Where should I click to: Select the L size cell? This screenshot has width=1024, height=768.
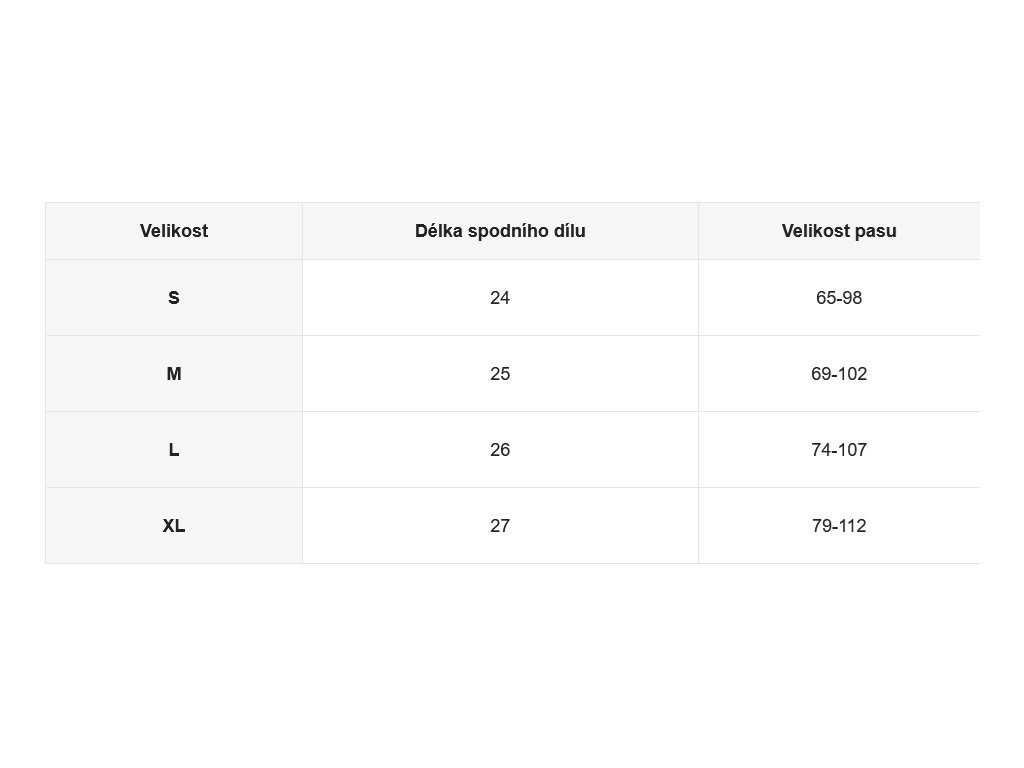[174, 450]
